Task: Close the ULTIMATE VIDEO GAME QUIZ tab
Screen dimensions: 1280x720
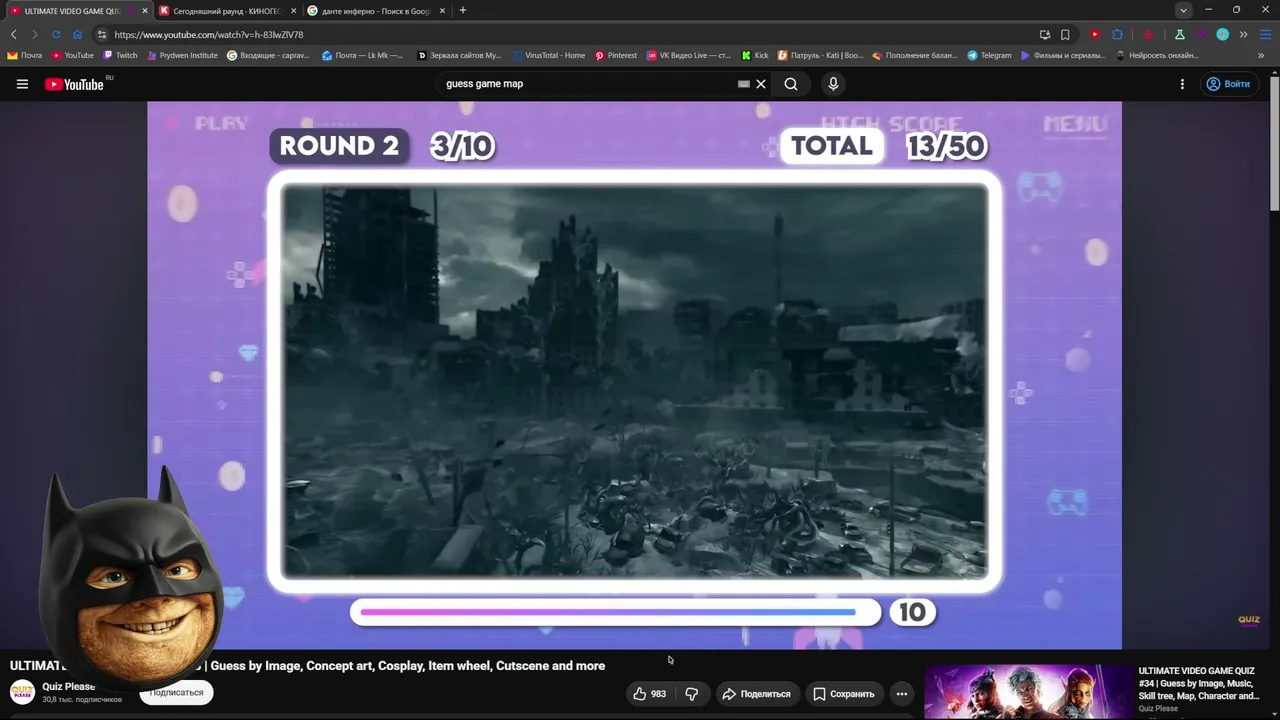Action: point(145,11)
